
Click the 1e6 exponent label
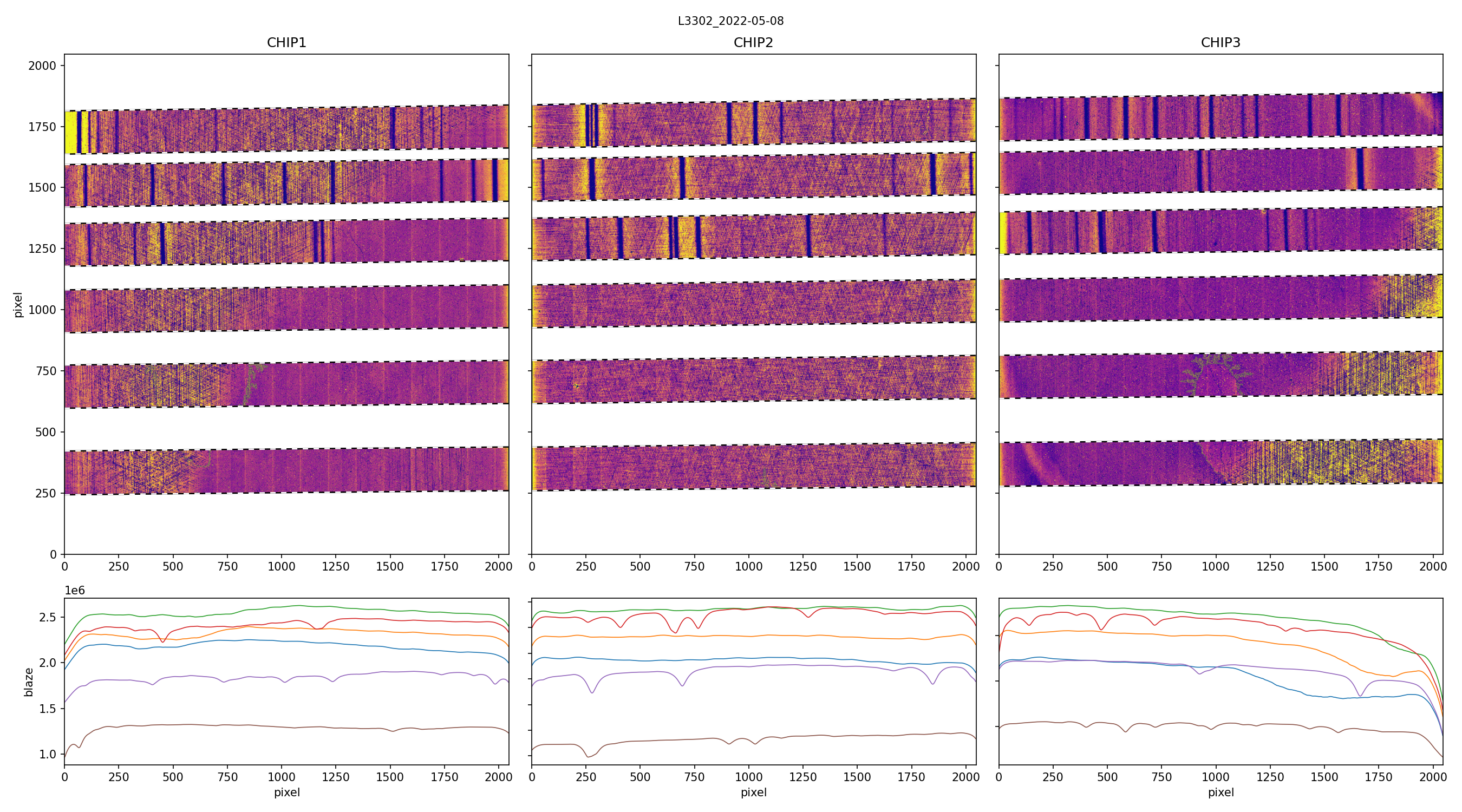[75, 591]
